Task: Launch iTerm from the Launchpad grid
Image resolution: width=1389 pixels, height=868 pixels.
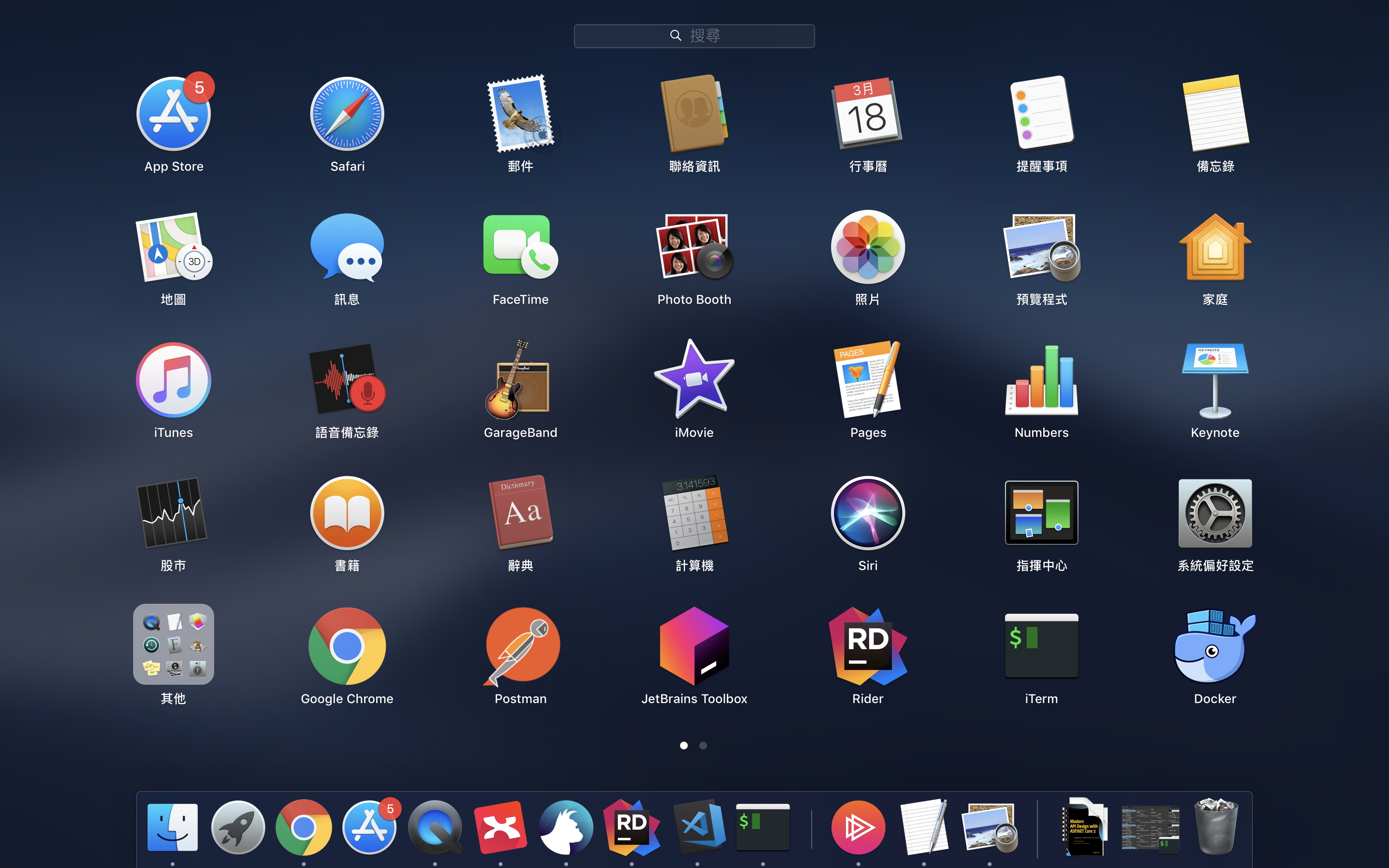Action: pyautogui.click(x=1041, y=646)
